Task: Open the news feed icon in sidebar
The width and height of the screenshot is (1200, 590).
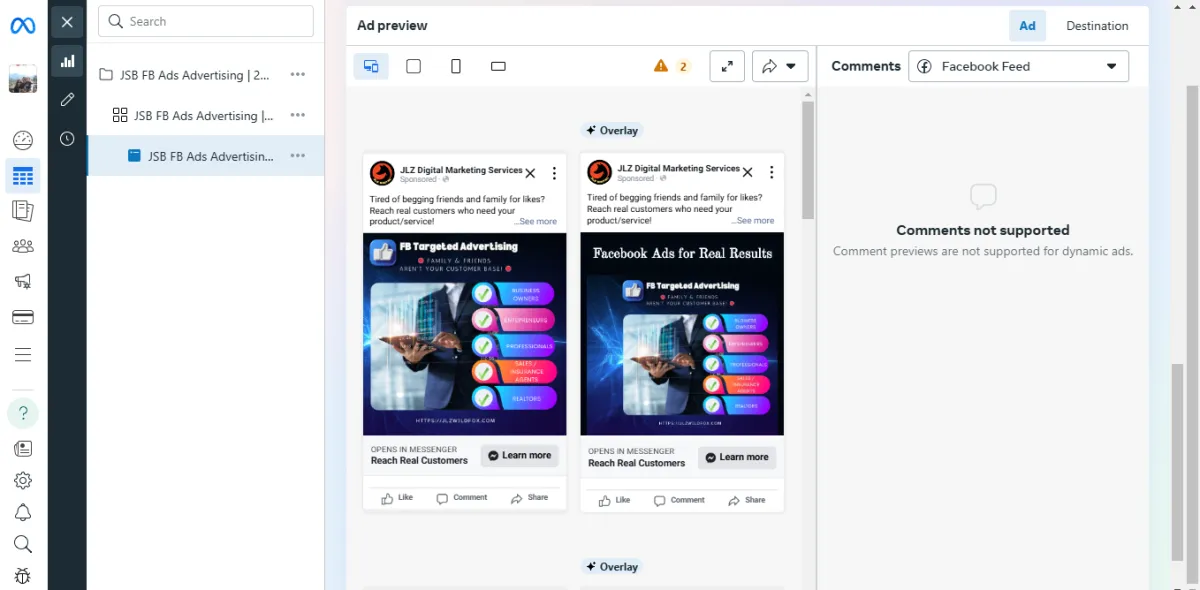Action: 23,449
